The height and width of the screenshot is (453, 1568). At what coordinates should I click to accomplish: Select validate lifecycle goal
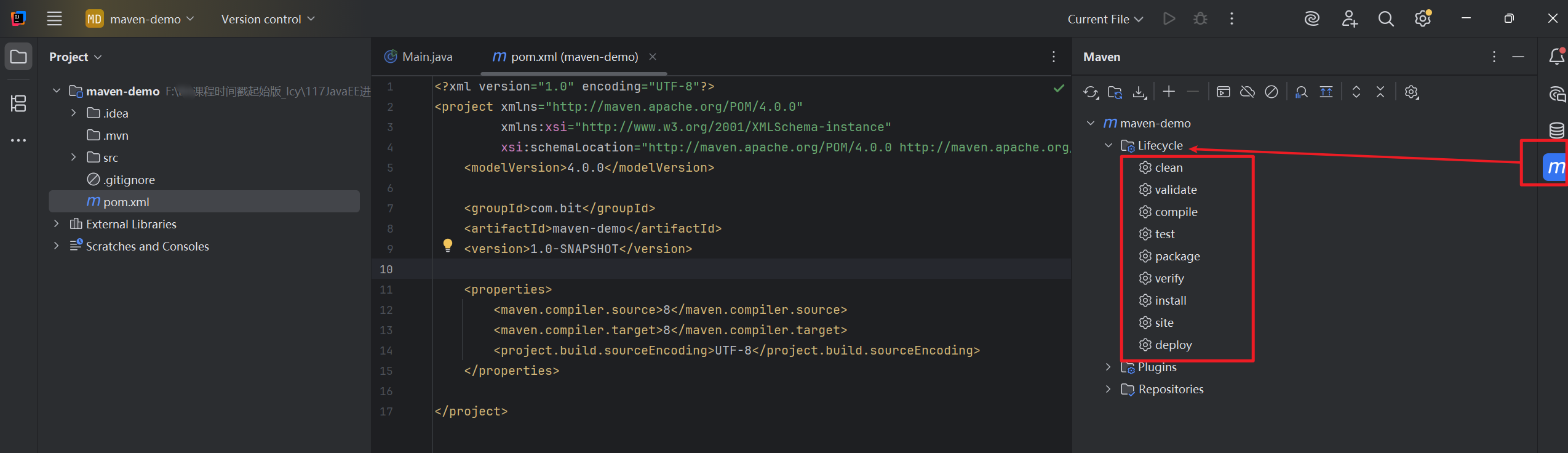click(1168, 190)
